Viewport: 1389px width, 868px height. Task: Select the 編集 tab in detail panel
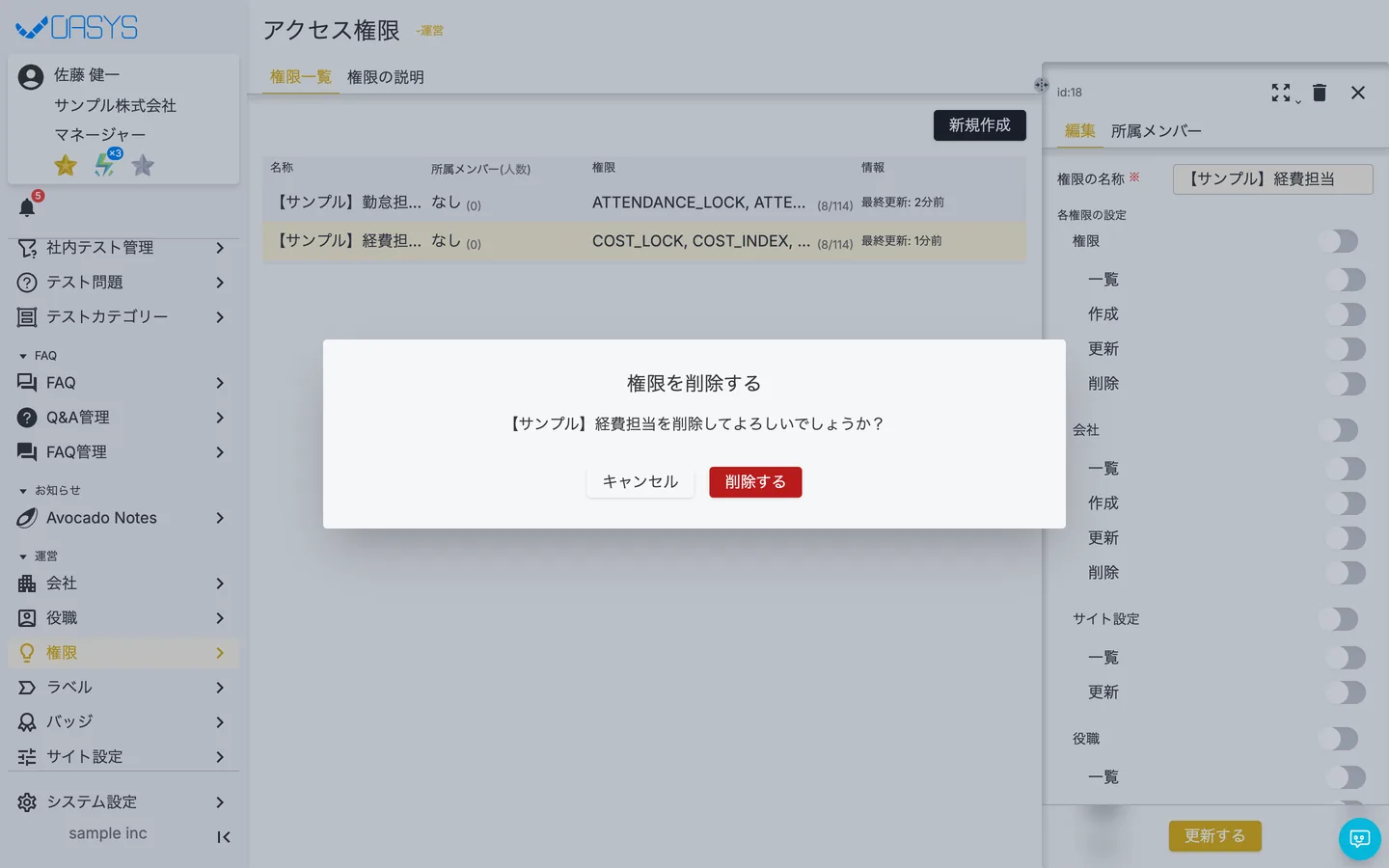point(1080,131)
